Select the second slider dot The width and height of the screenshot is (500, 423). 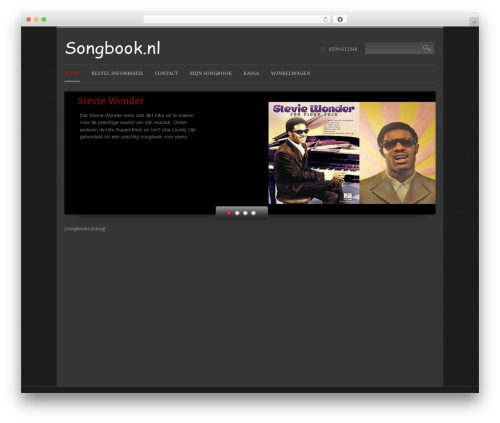[x=237, y=213]
